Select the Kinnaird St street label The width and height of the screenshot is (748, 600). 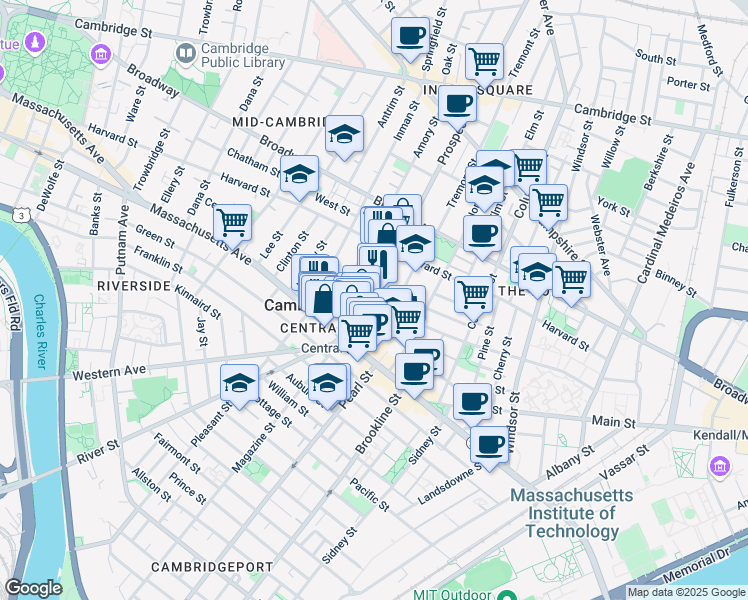(x=197, y=302)
